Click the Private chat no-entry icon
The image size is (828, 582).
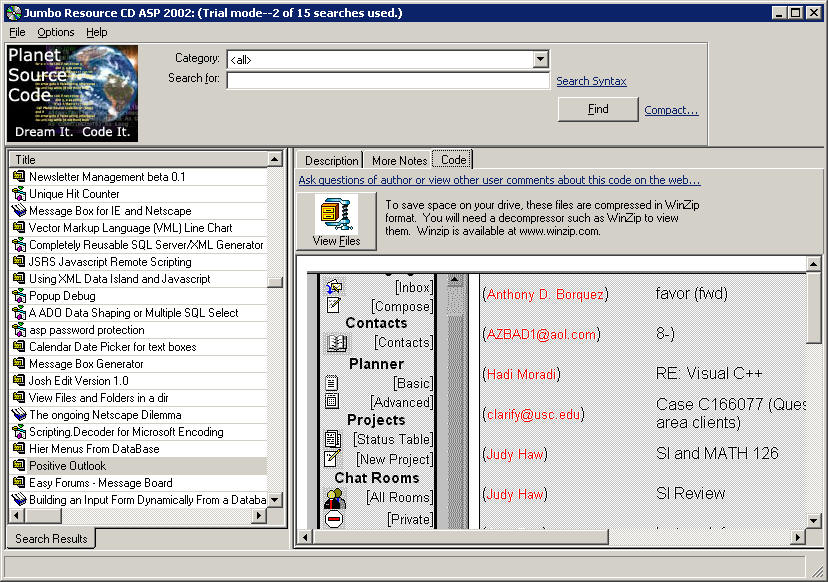point(334,519)
